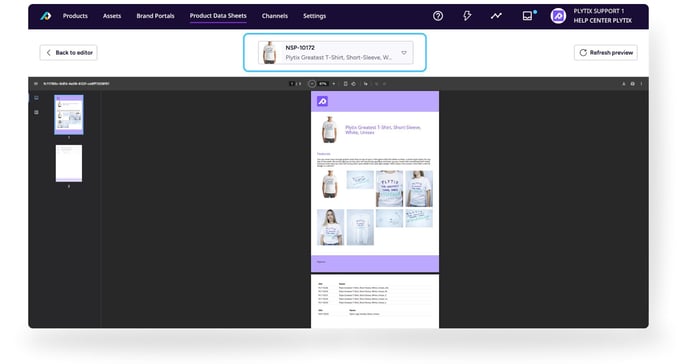Click the fit to page icon
688x364 pixels.
pyautogui.click(x=345, y=84)
